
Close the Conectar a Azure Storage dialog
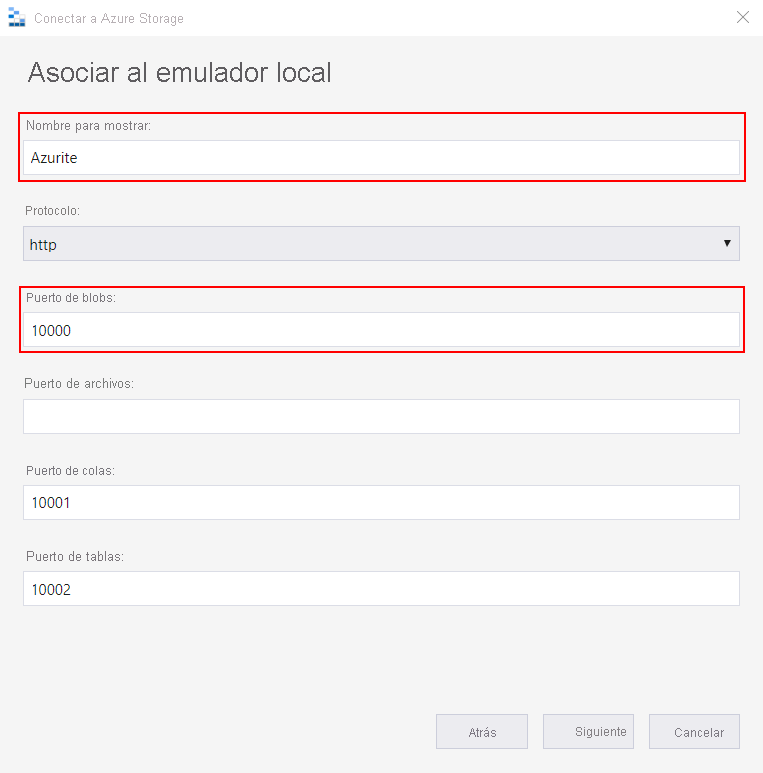[742, 17]
